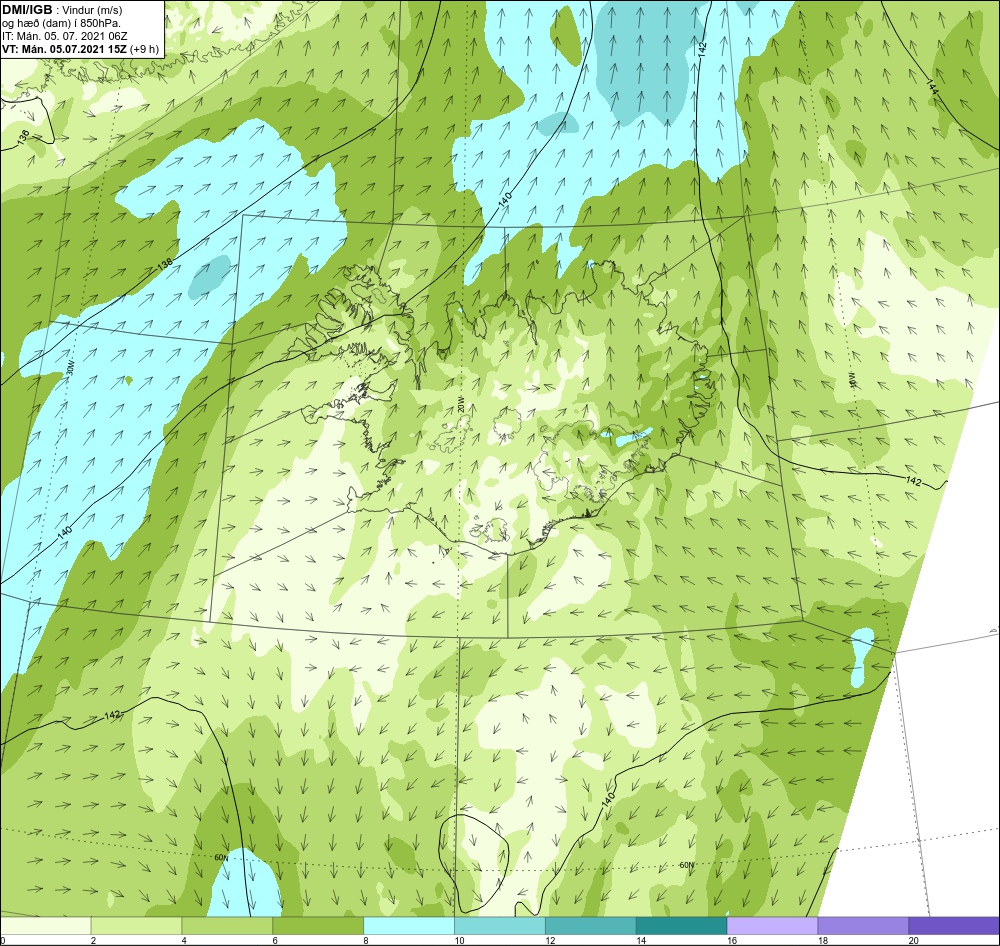Choose the 14–16 m/s dark teal legend swatch
This screenshot has height=946, width=1000.
[681, 926]
